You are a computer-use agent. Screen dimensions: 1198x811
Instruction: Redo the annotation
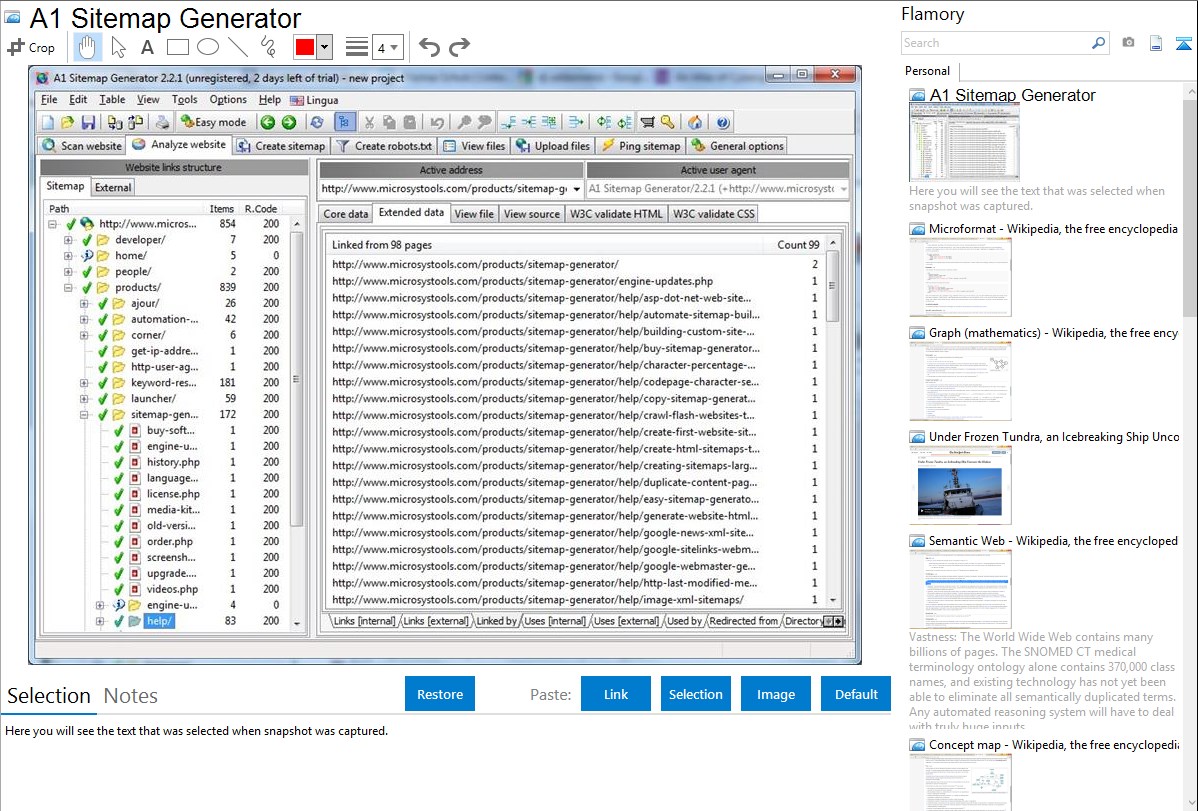[459, 47]
